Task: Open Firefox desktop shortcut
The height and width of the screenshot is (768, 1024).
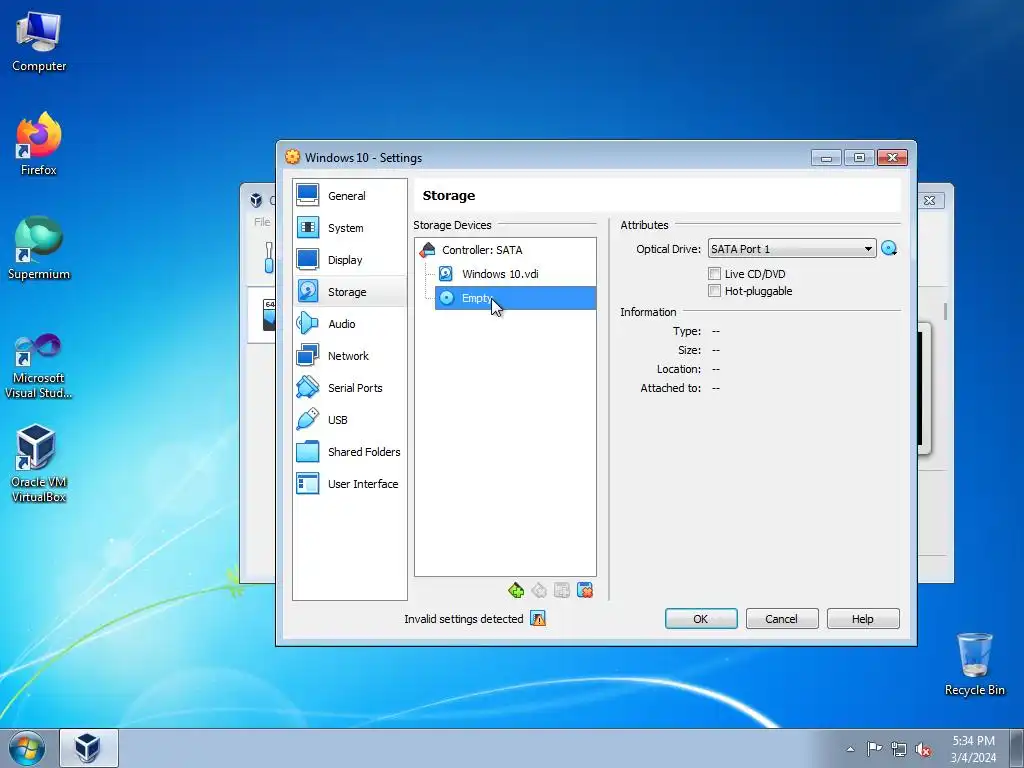Action: [x=39, y=144]
